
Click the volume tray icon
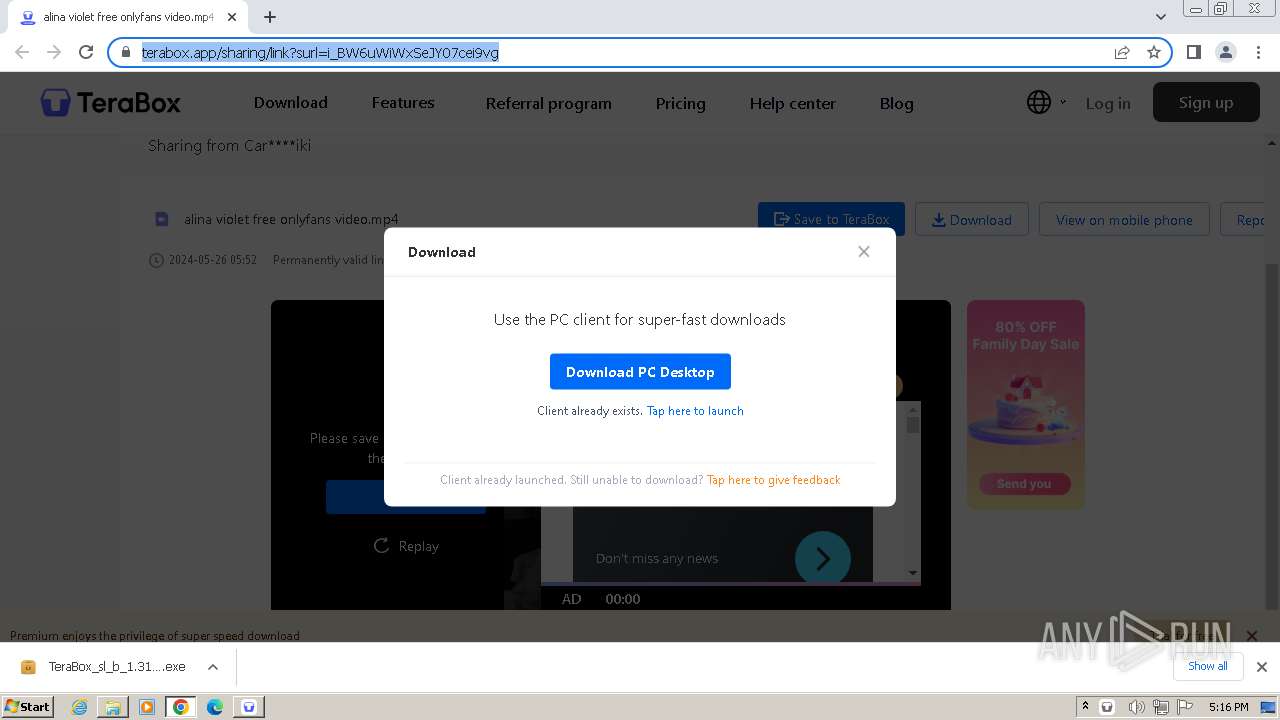(1136, 707)
